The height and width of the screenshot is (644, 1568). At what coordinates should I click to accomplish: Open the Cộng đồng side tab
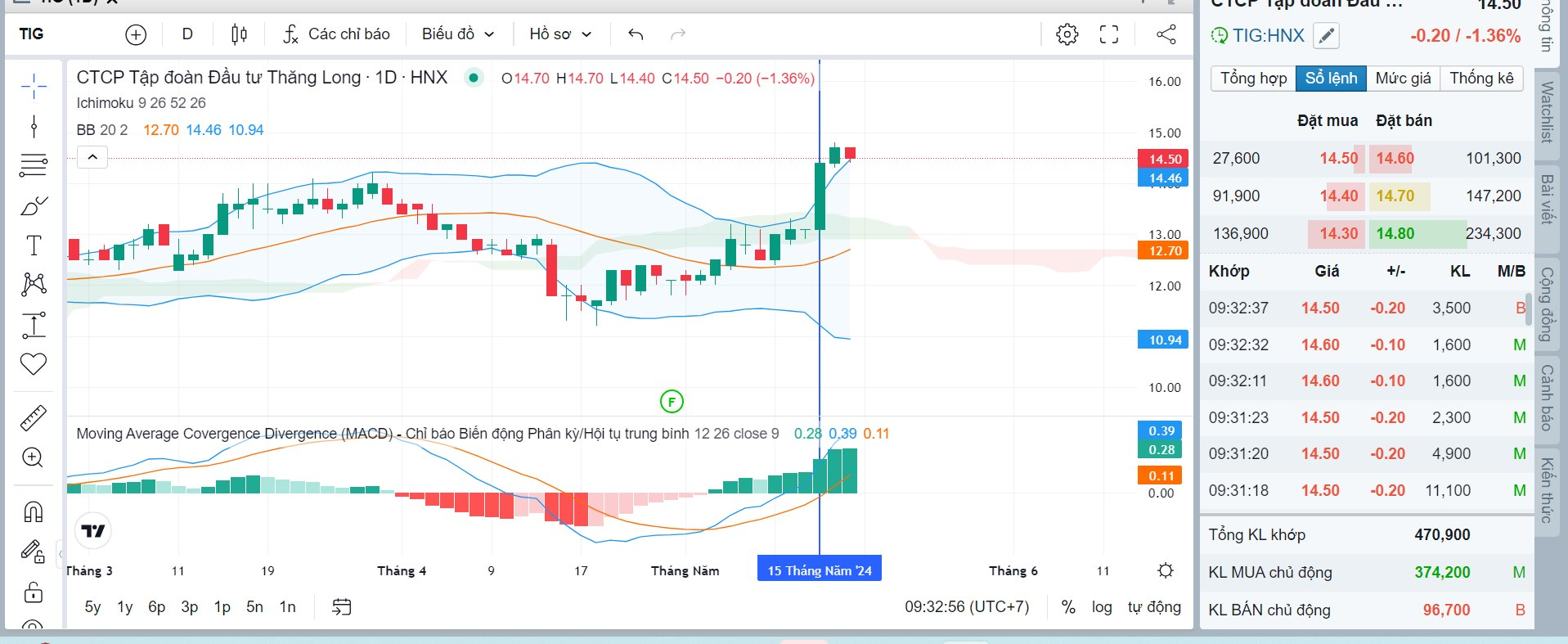pyautogui.click(x=1547, y=304)
